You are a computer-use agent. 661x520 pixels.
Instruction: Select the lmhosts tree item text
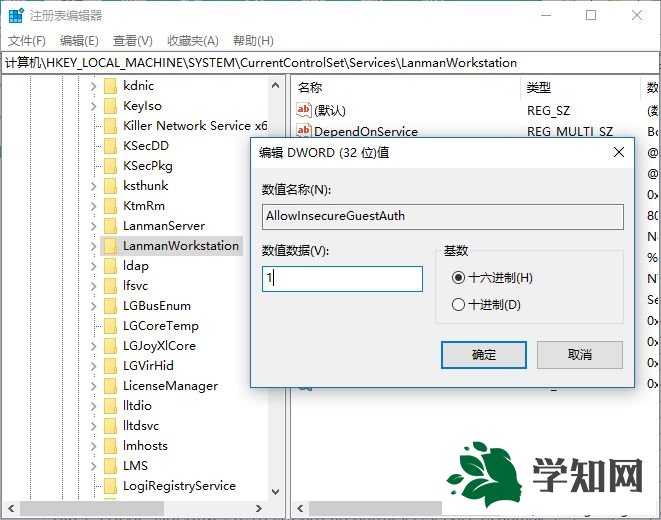[145, 446]
